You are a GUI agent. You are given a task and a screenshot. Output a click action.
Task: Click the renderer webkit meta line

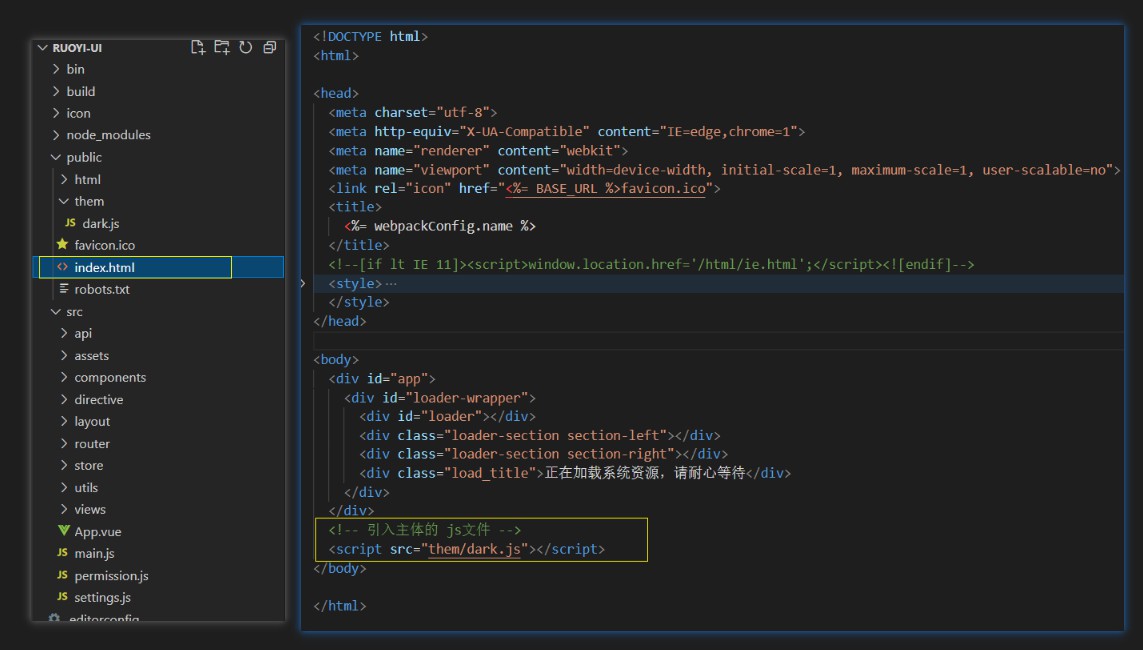(x=478, y=150)
